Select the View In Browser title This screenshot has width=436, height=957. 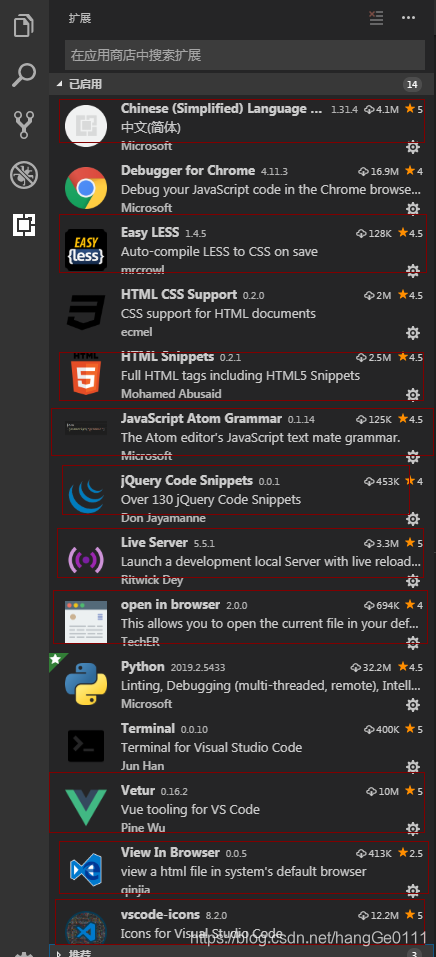point(170,853)
